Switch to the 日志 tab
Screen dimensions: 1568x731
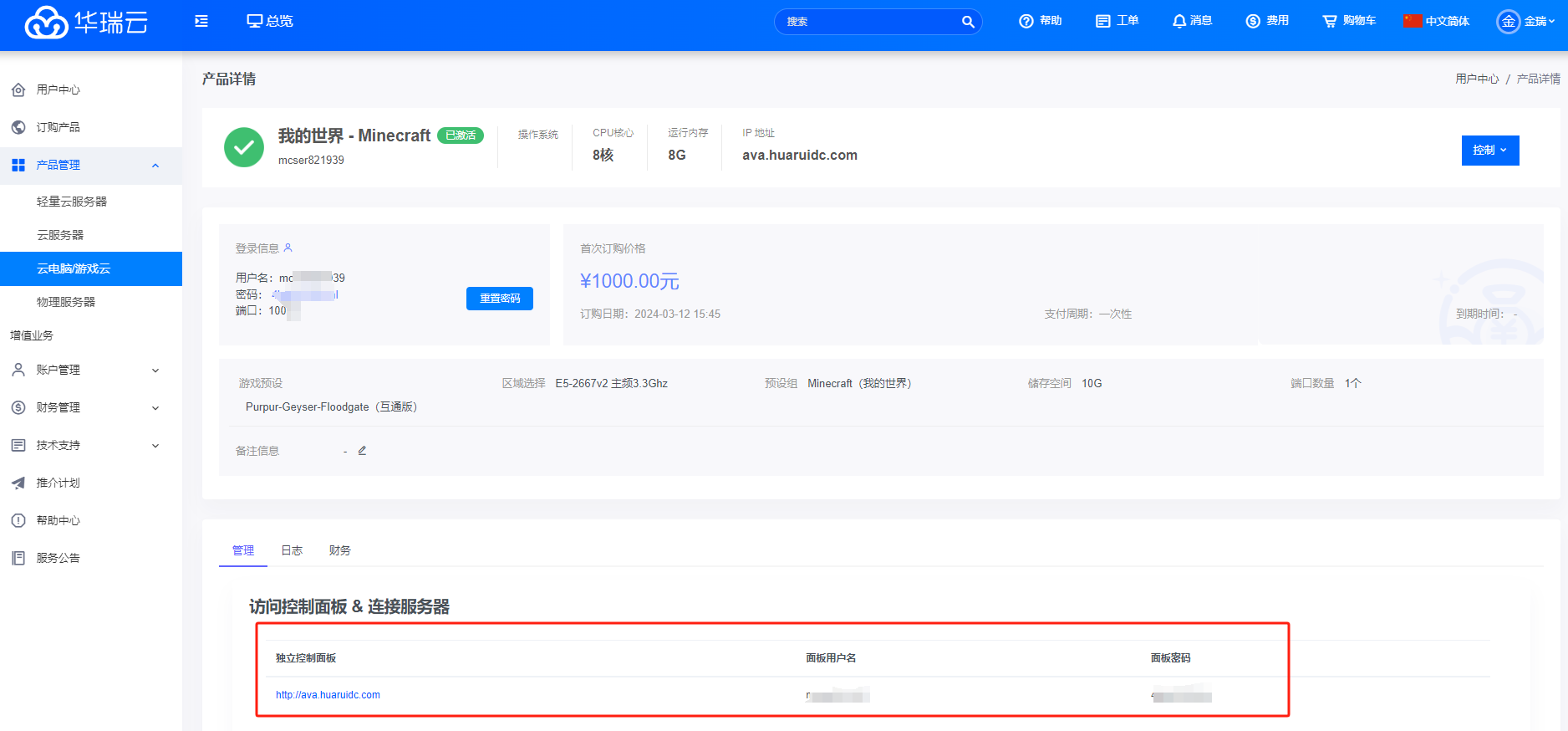click(292, 550)
